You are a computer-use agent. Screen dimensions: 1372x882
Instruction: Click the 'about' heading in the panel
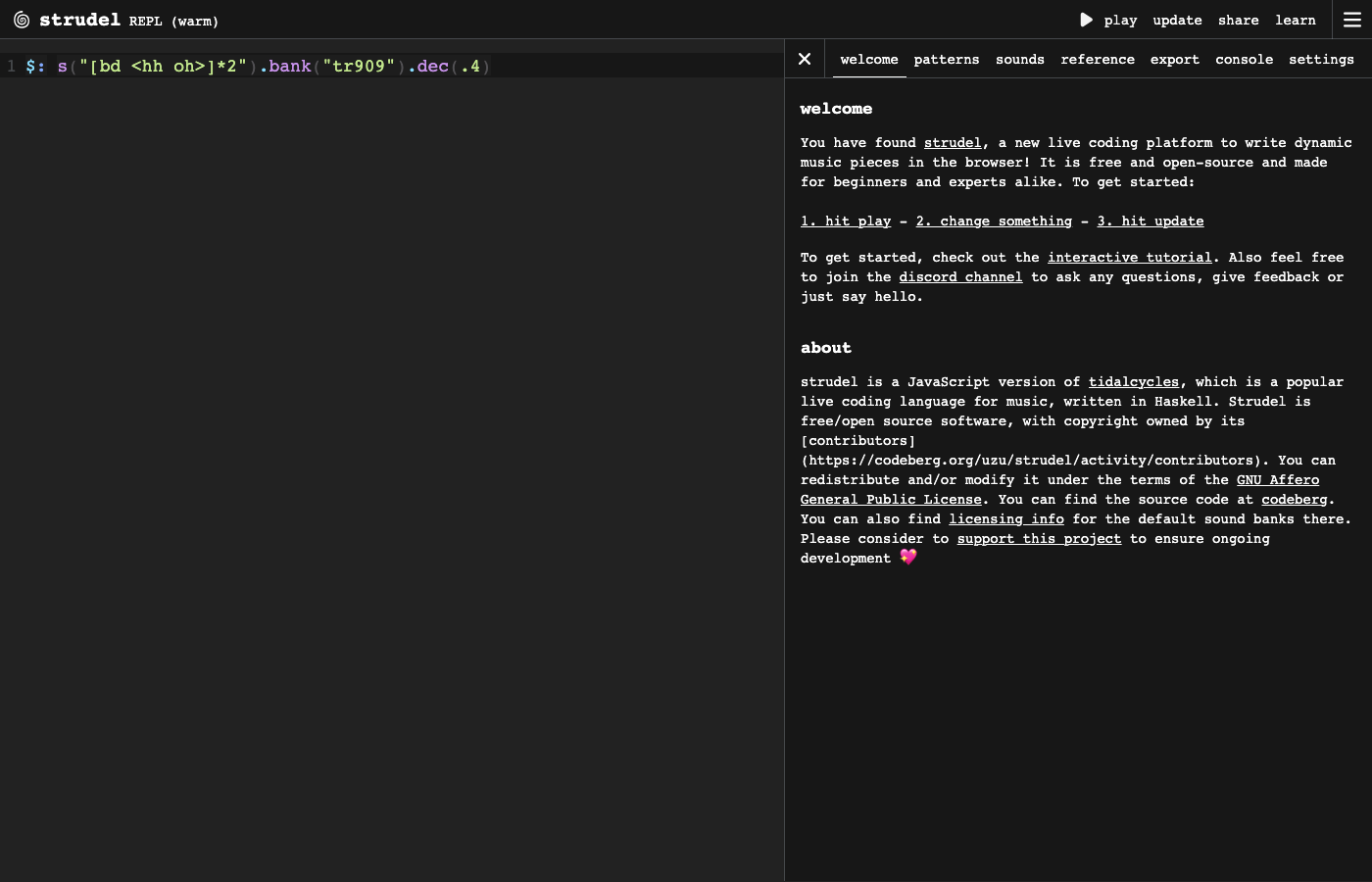click(826, 348)
